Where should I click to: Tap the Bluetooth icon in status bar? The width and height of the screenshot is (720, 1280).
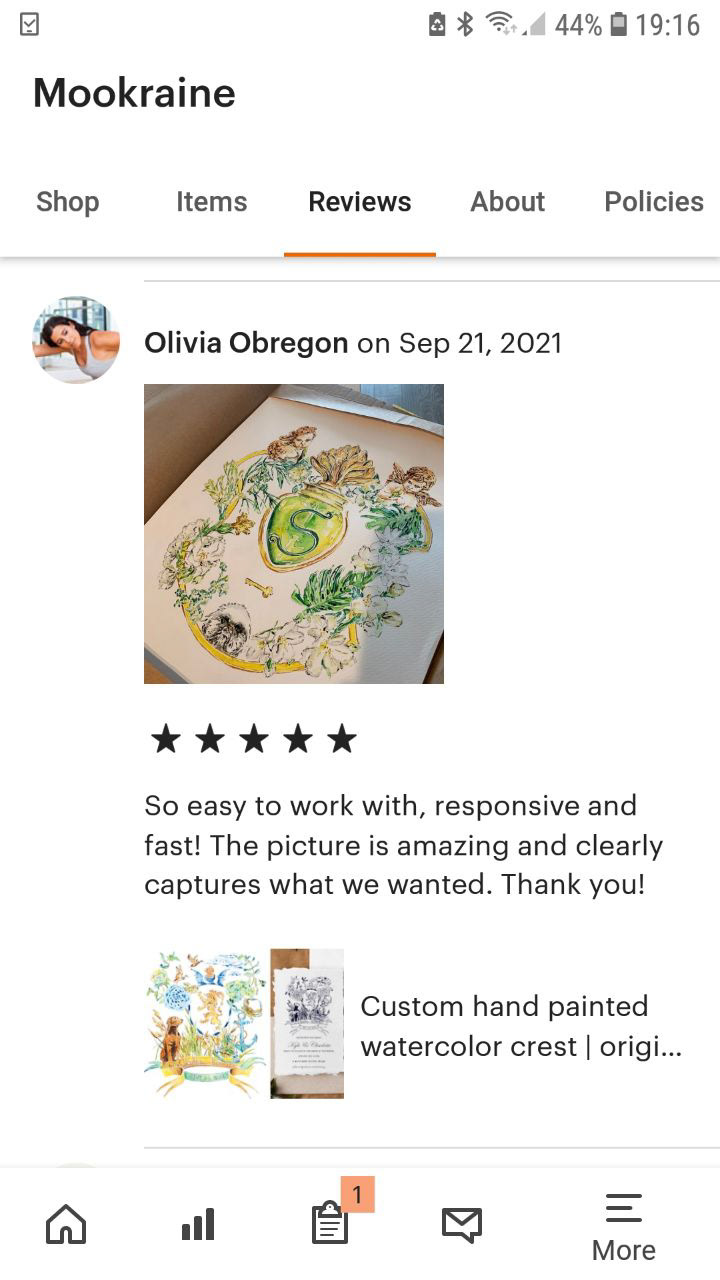pyautogui.click(x=465, y=24)
